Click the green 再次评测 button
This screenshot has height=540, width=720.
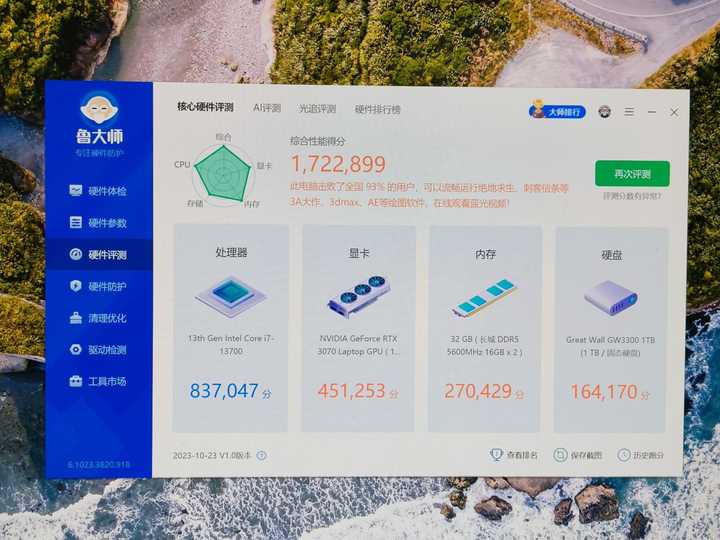tap(632, 174)
